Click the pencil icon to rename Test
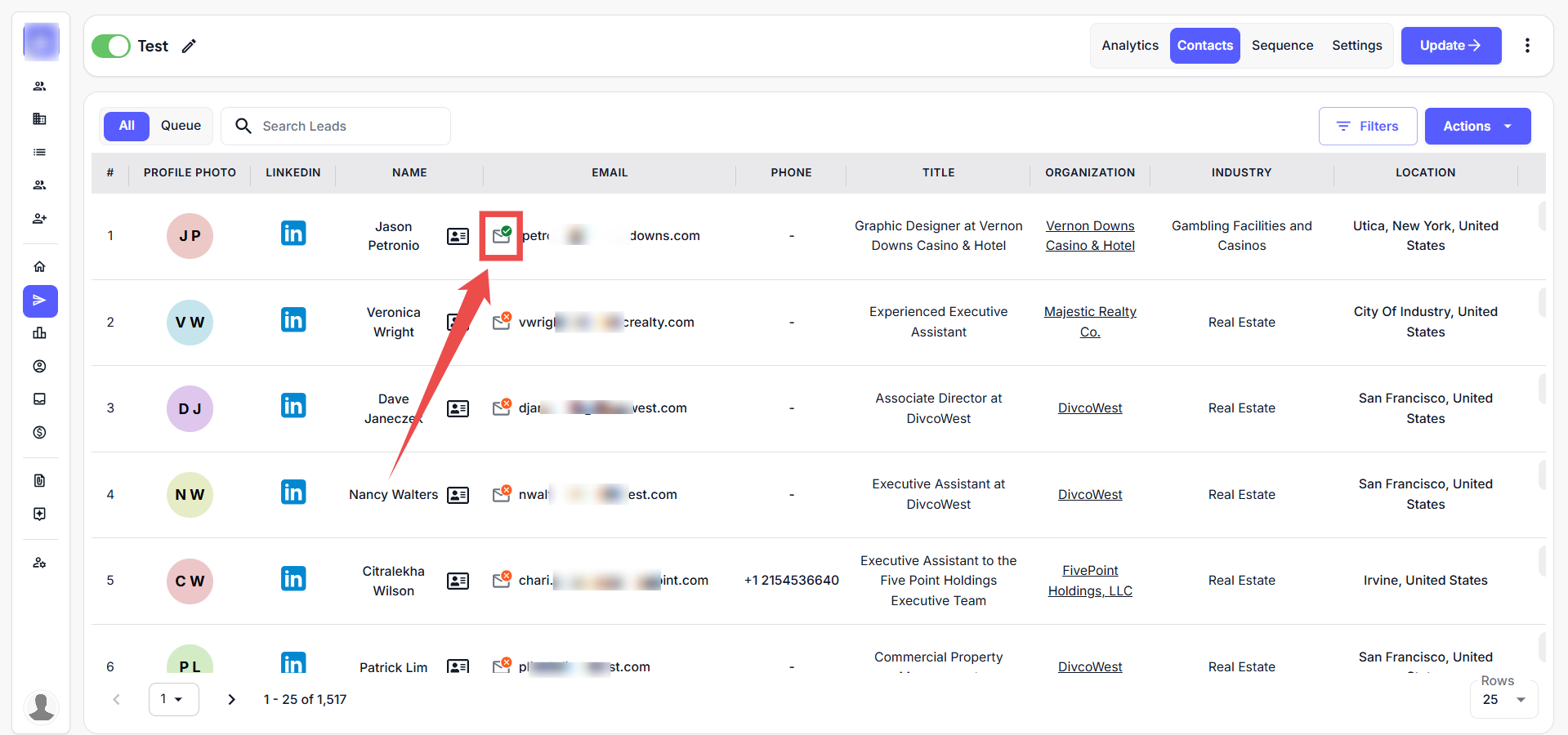This screenshot has height=735, width=1568. [x=189, y=46]
